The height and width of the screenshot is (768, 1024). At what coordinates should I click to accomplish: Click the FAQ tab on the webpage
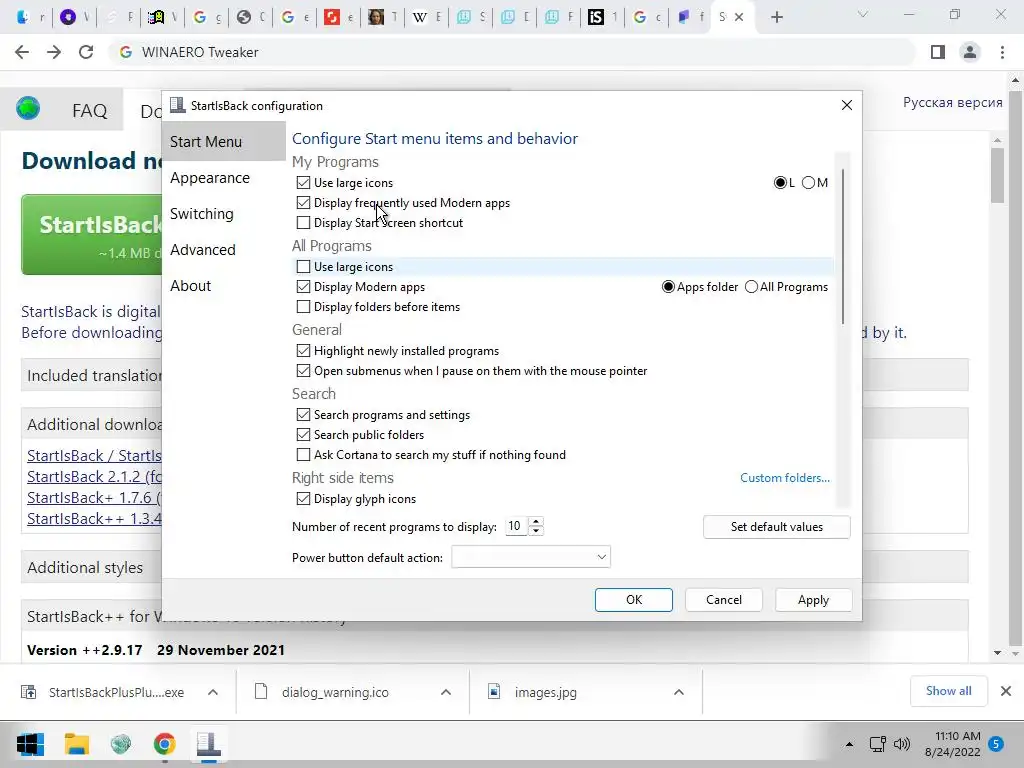coord(89,110)
